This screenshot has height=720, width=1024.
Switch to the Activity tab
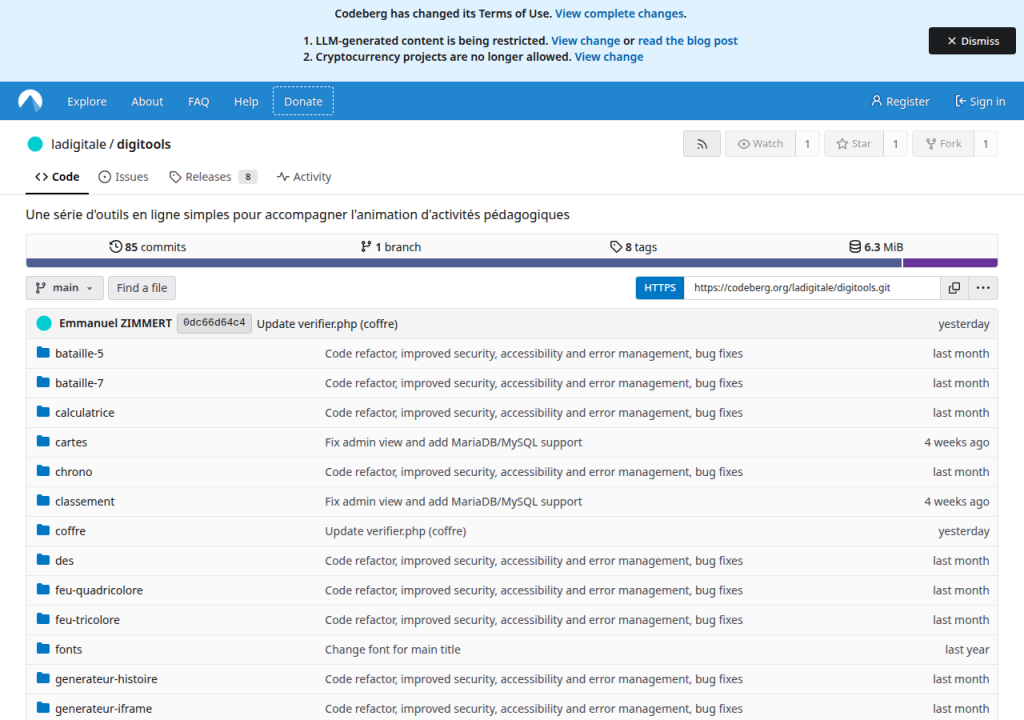tap(304, 176)
